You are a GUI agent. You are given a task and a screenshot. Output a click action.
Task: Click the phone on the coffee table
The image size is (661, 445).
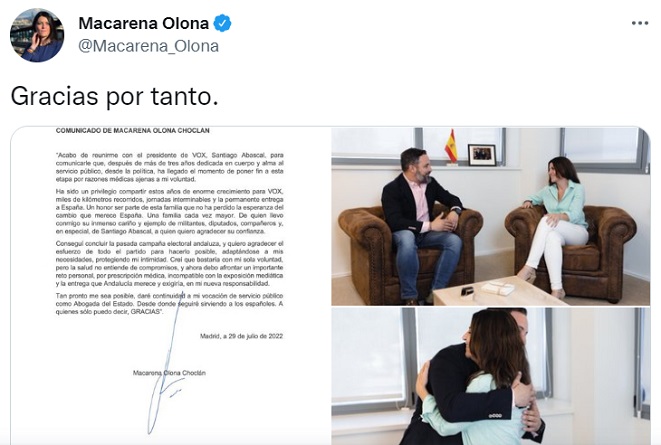click(x=468, y=290)
